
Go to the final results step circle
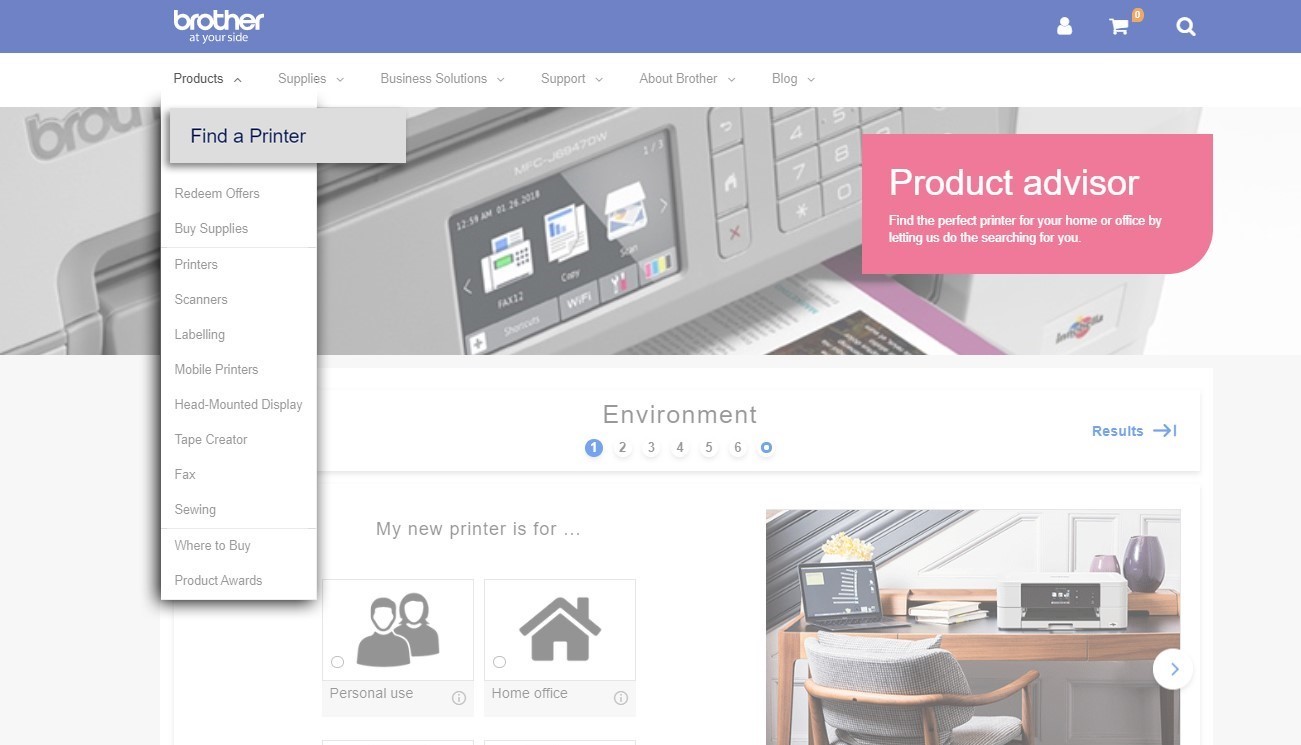point(766,448)
